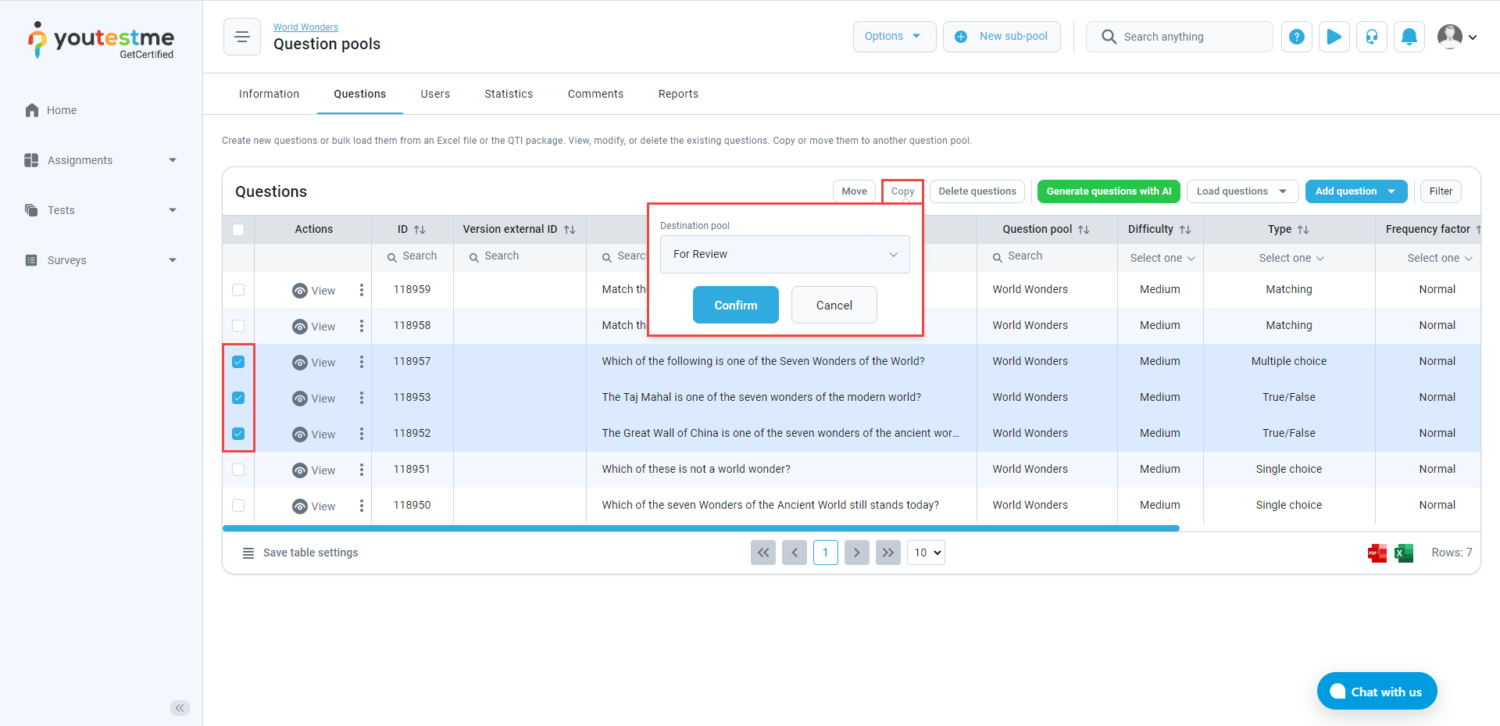The image size is (1500, 726).
Task: Open the rows-per-page selector showing 10
Action: click(926, 553)
